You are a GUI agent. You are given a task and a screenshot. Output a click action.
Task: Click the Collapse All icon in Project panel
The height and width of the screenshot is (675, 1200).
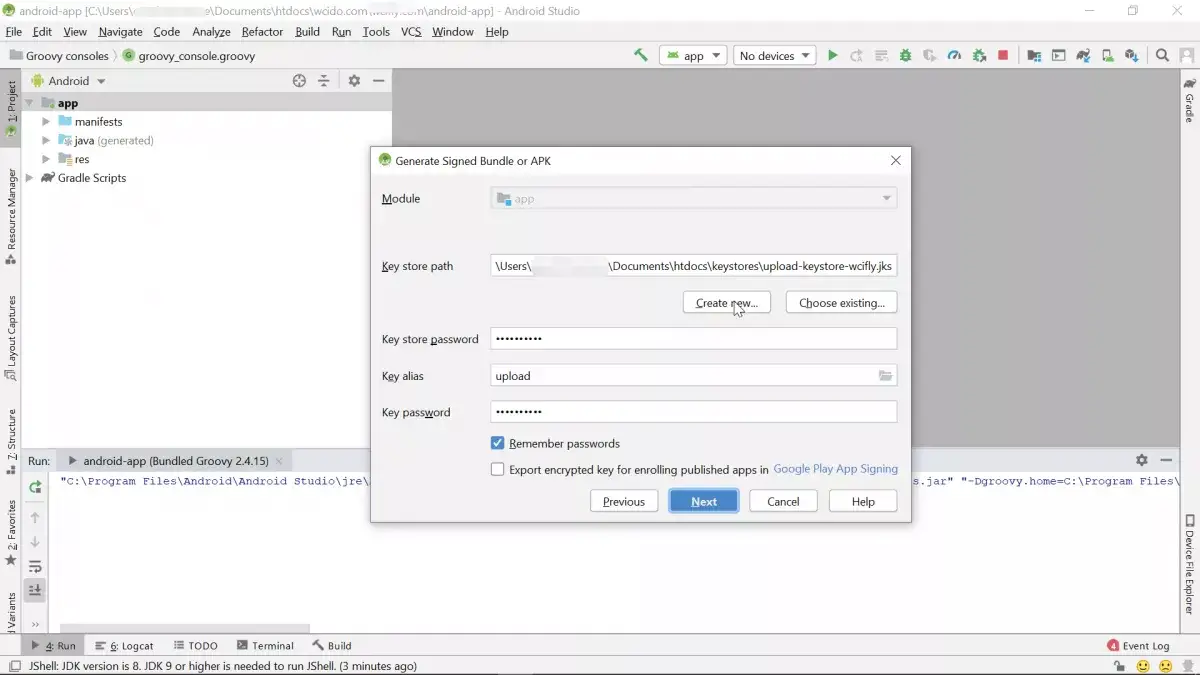[x=324, y=81]
